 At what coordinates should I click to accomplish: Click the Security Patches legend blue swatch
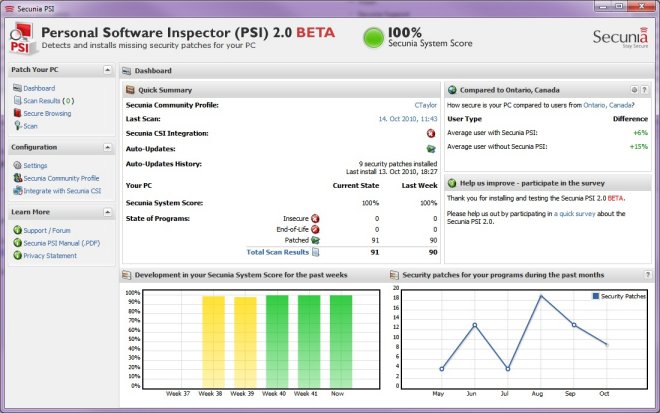coord(596,296)
